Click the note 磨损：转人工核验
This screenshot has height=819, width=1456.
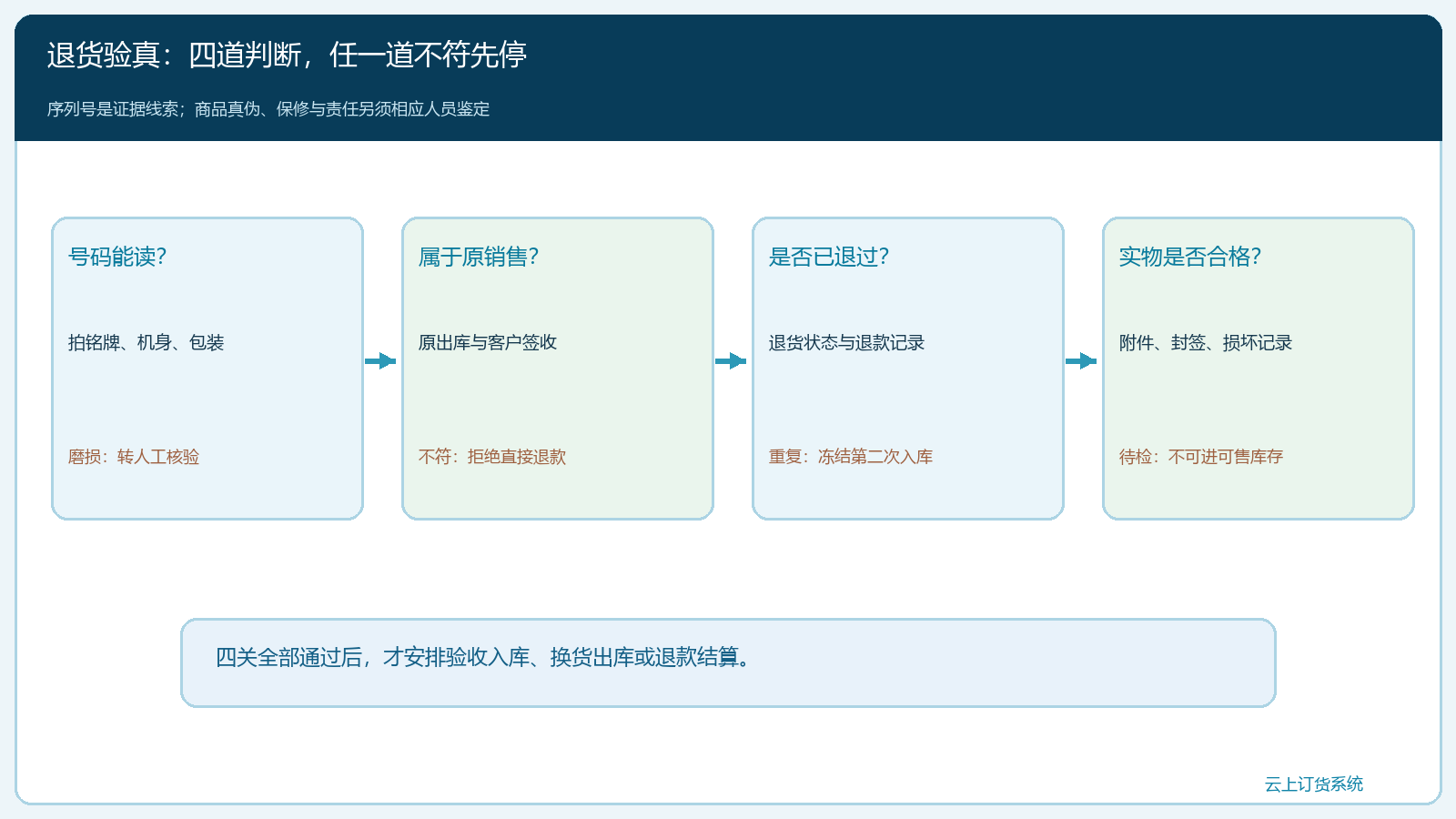point(134,456)
